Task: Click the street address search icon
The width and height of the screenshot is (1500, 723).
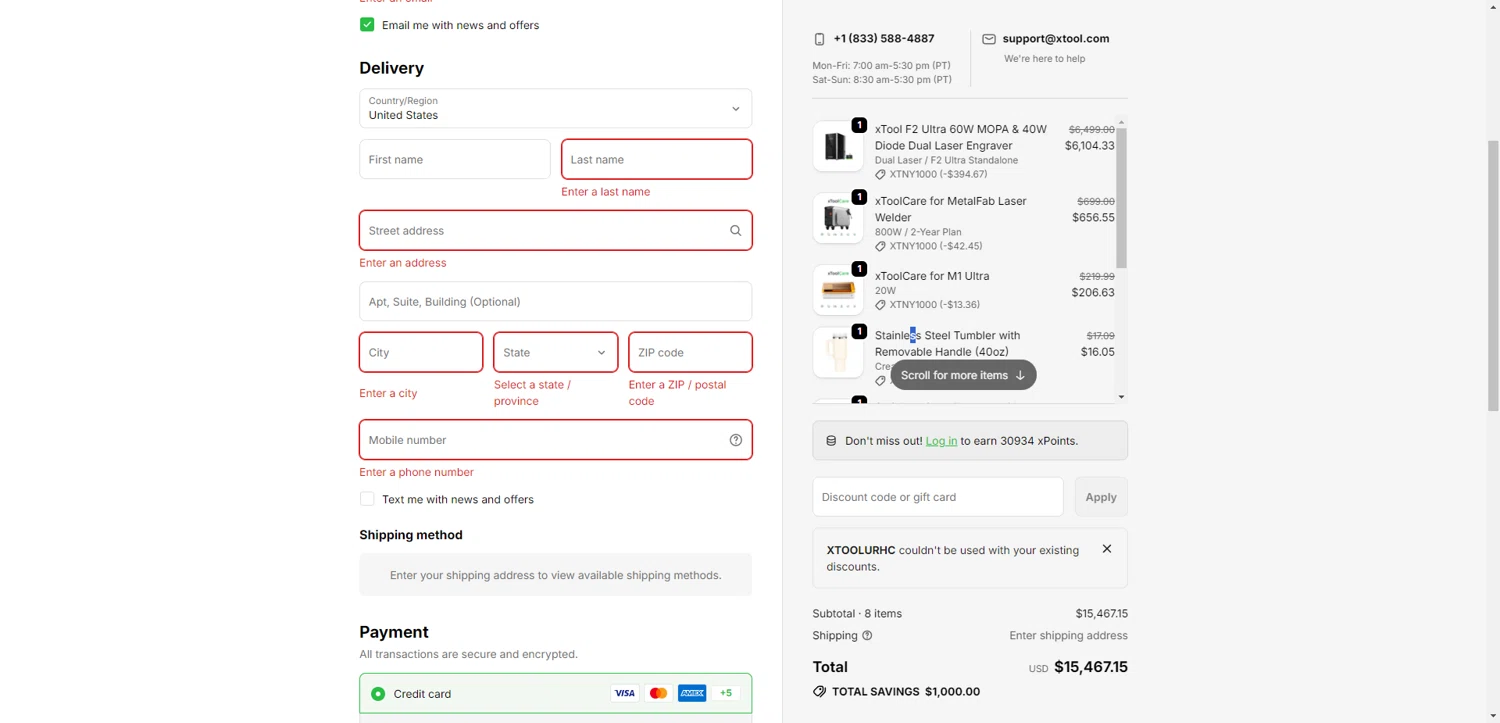Action: (735, 231)
